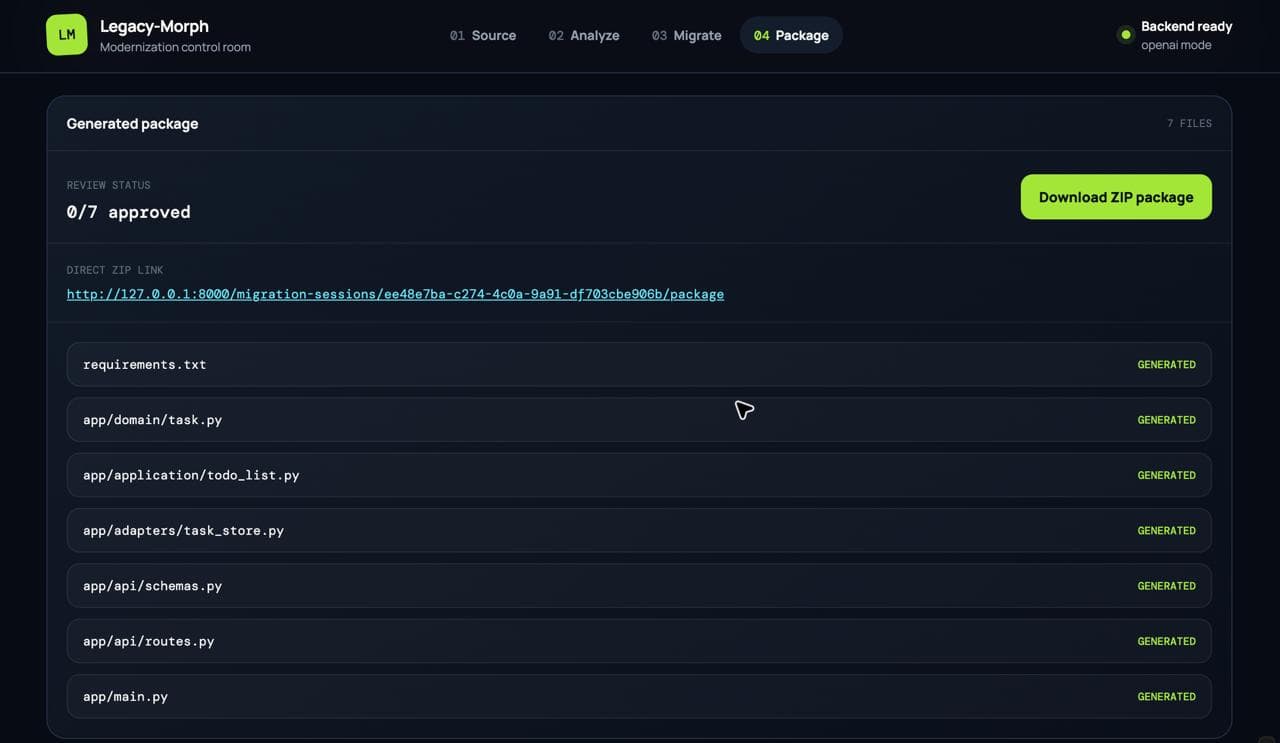Click the Legacy-Morph title text
This screenshot has width=1280, height=743.
154,26
